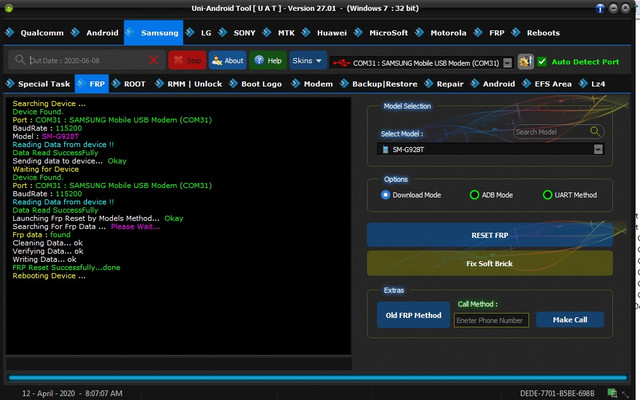Open the Special Task sub-tab
This screenshot has width=640, height=400.
pyautogui.click(x=39, y=84)
